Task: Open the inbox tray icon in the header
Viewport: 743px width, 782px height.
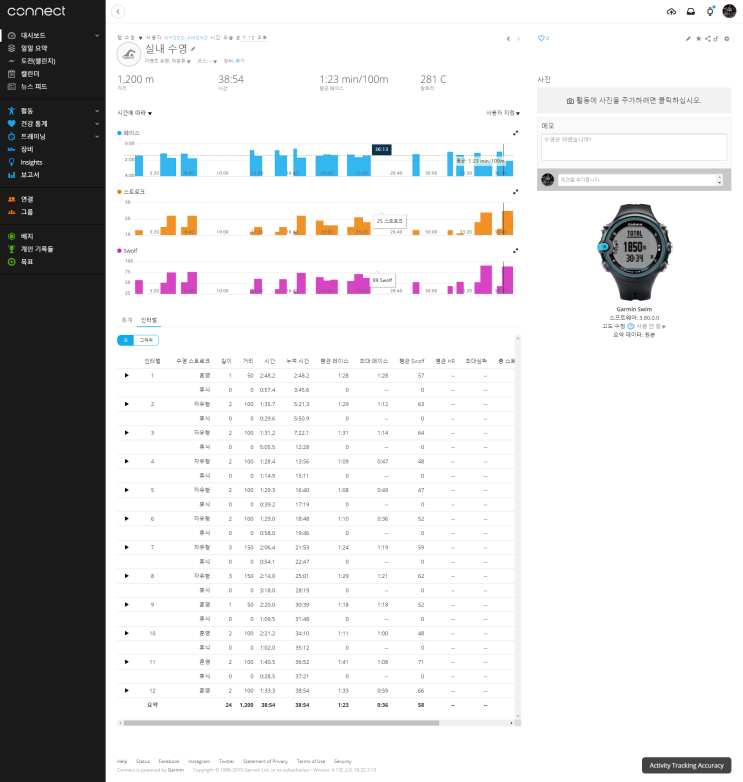Action: pyautogui.click(x=691, y=11)
